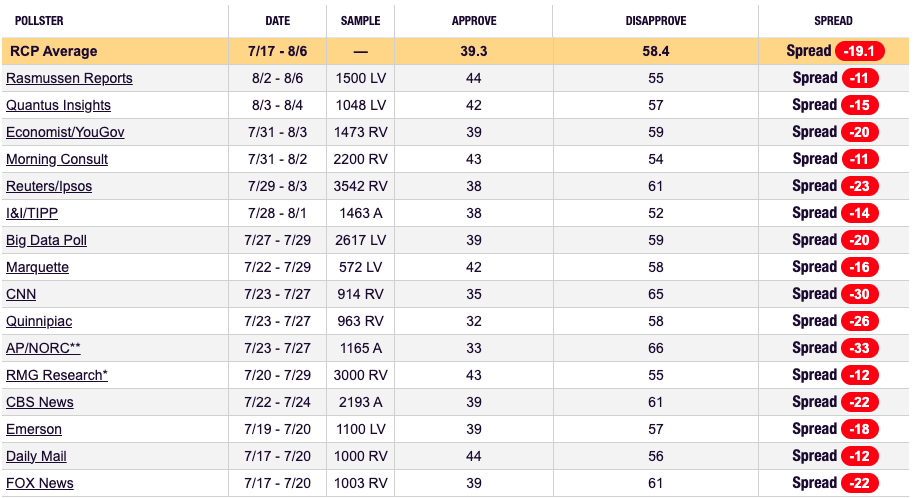Open the Marquette poll link

point(37,267)
